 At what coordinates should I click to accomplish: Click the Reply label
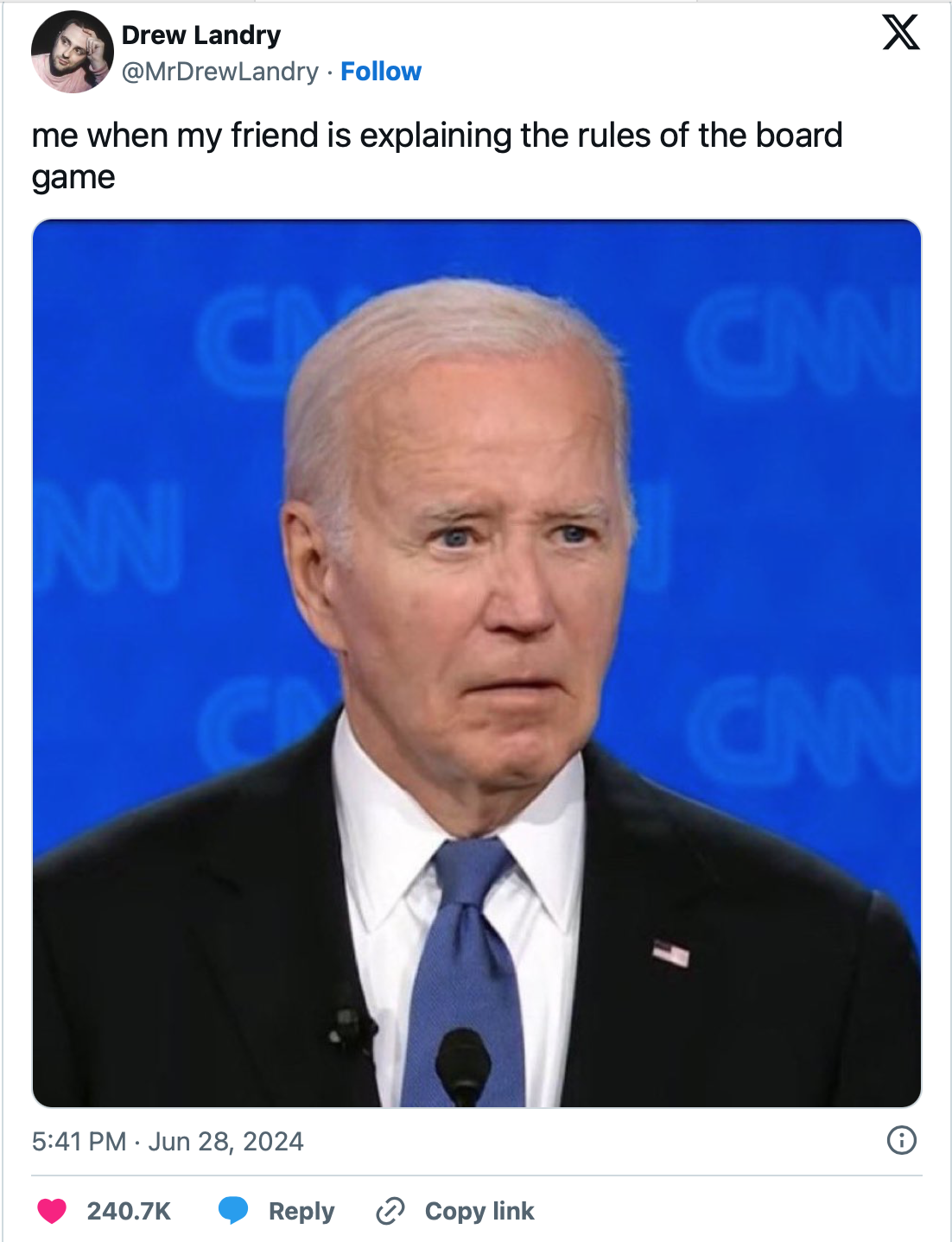point(301,1212)
